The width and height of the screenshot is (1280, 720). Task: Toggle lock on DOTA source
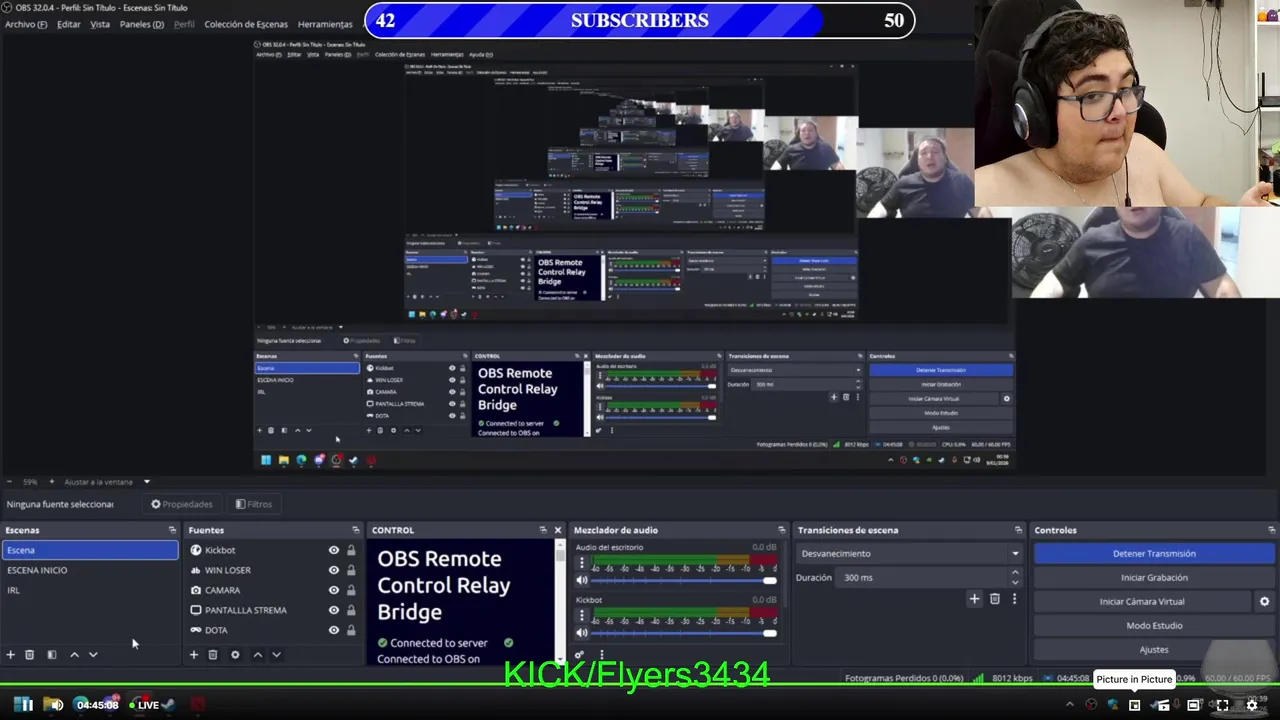tap(351, 630)
